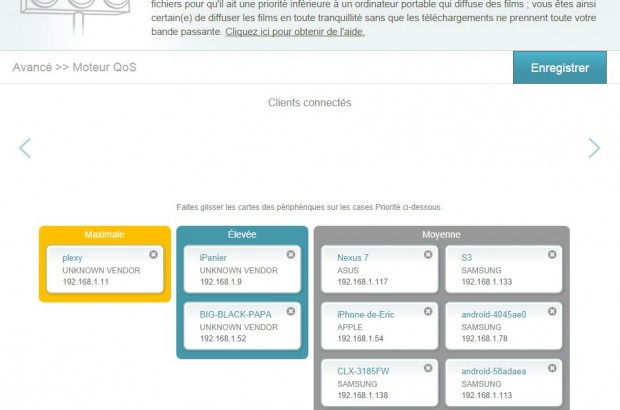Select the Maximale priority header
The height and width of the screenshot is (410, 620).
104,234
